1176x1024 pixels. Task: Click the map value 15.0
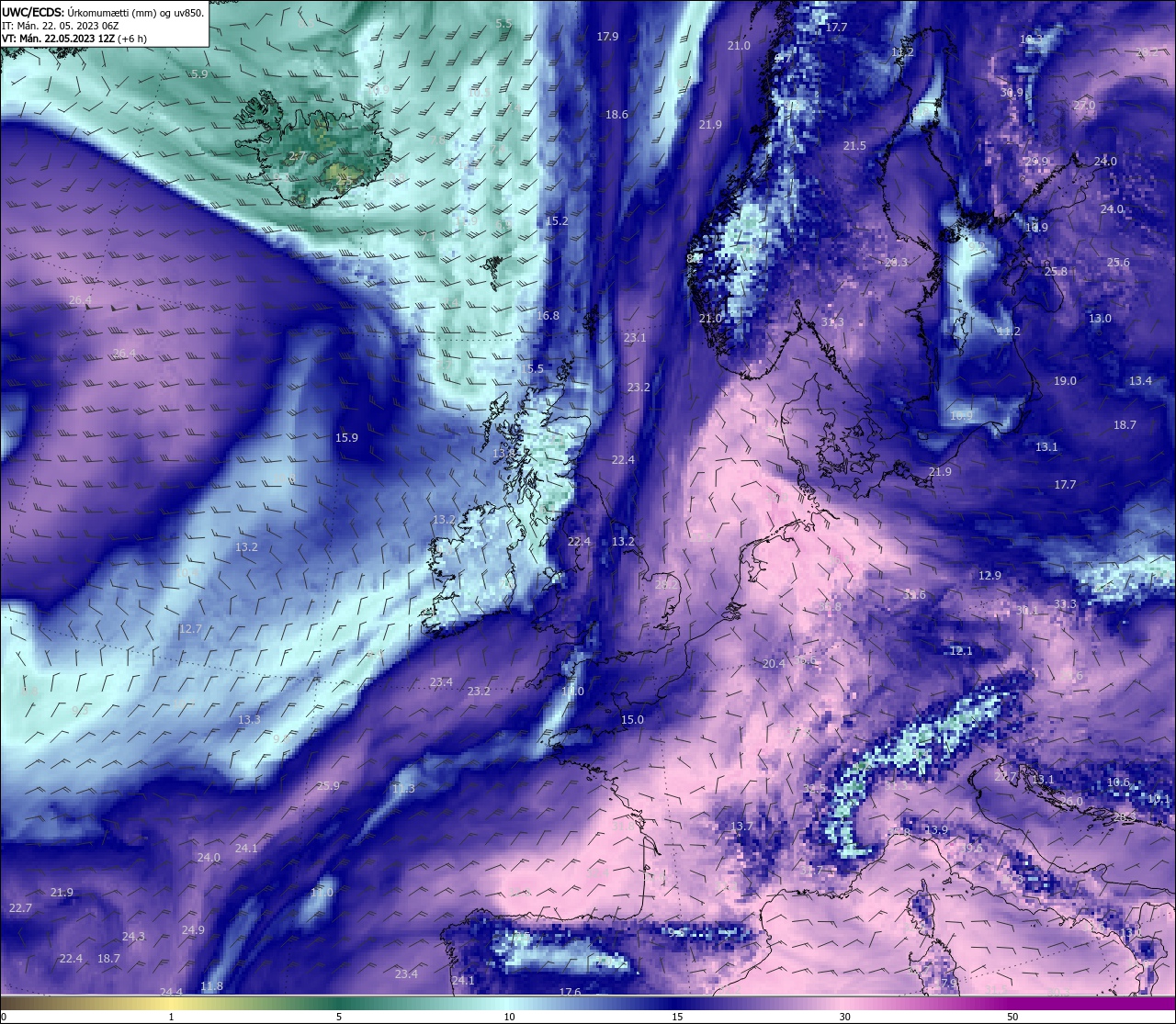point(632,720)
